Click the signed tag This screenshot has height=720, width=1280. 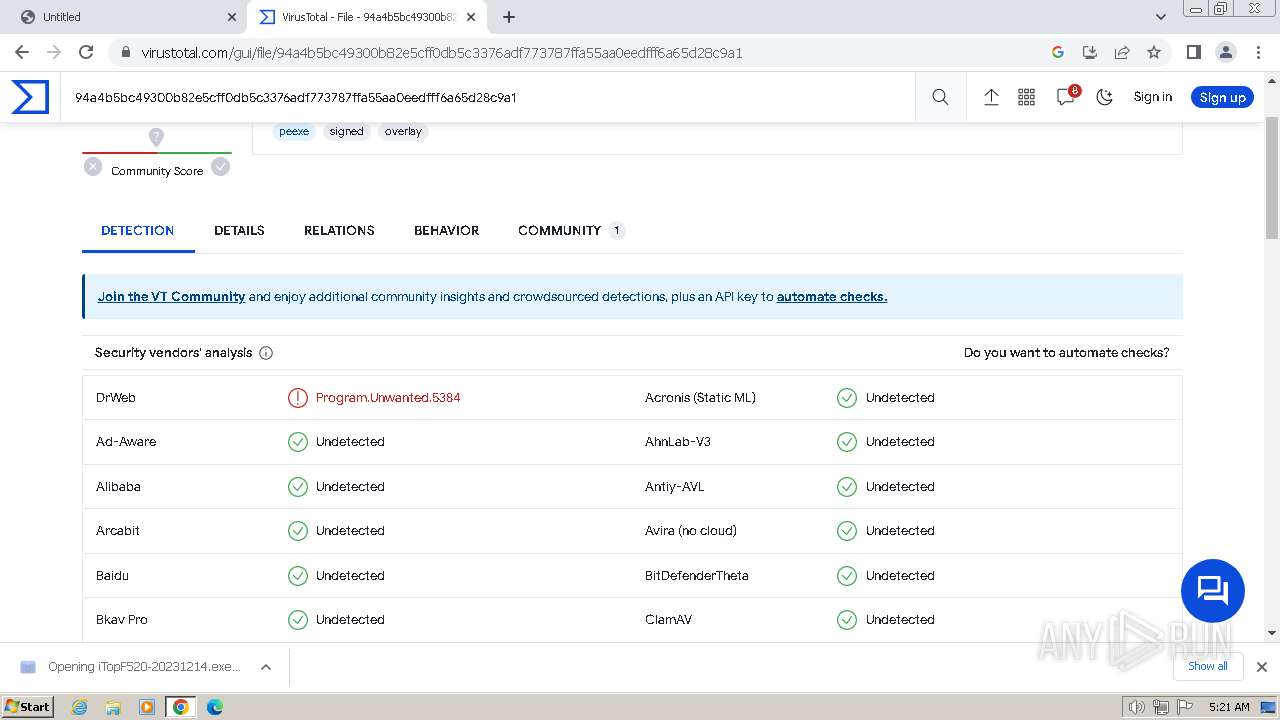346,131
